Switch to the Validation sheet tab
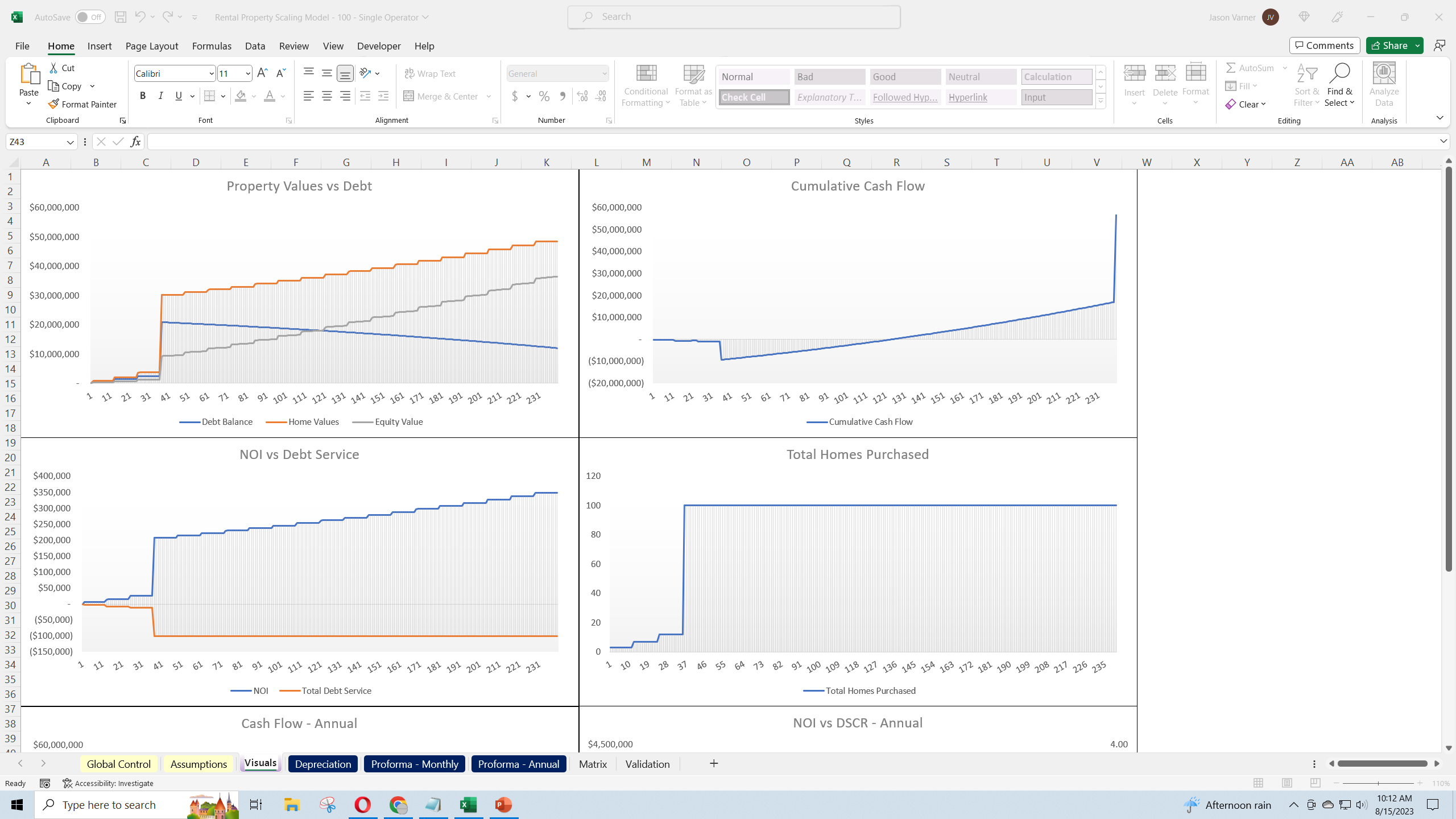Viewport: 1456px width, 819px height. click(x=648, y=764)
